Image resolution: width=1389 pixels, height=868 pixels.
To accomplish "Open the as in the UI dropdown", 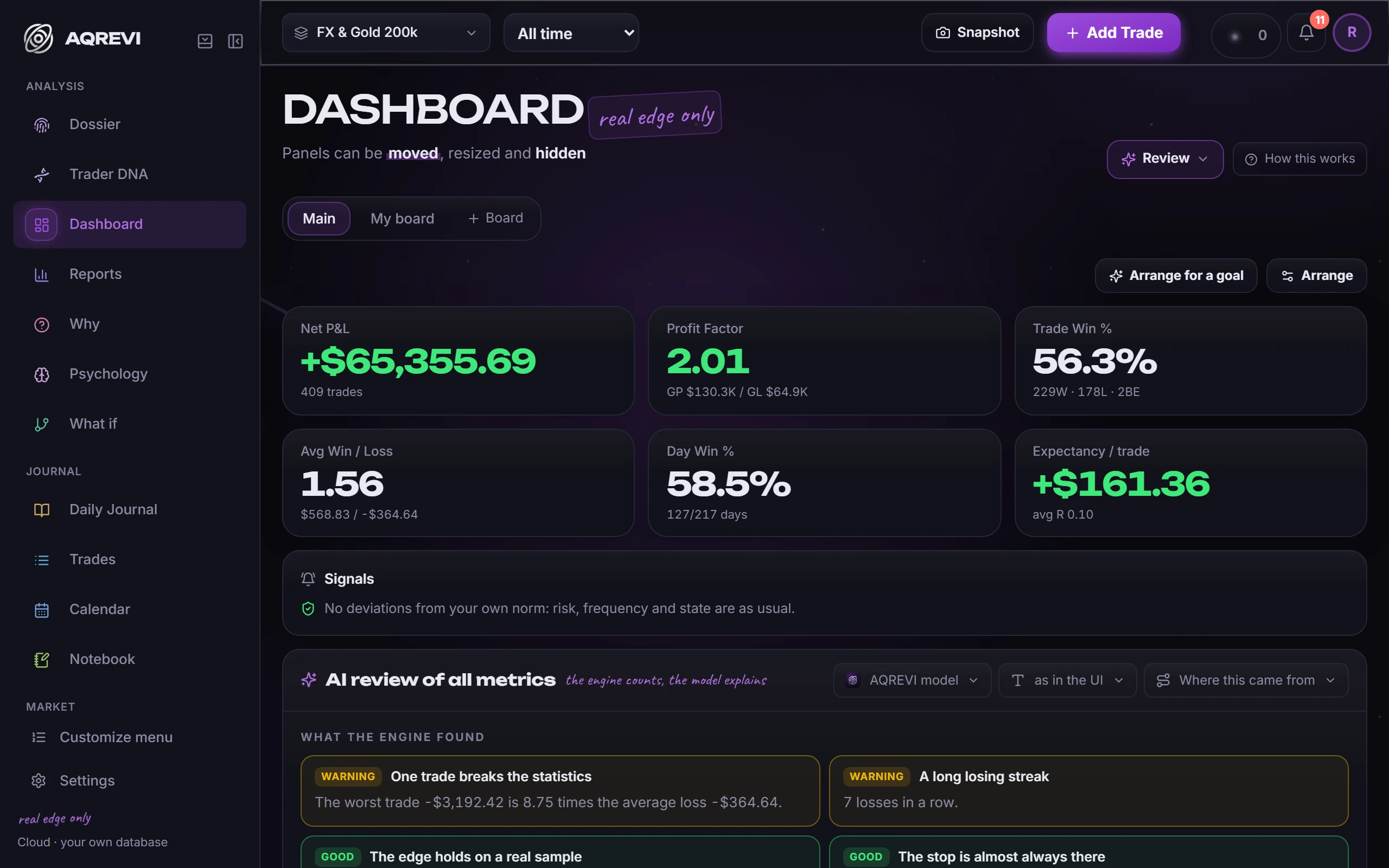I will pos(1068,680).
